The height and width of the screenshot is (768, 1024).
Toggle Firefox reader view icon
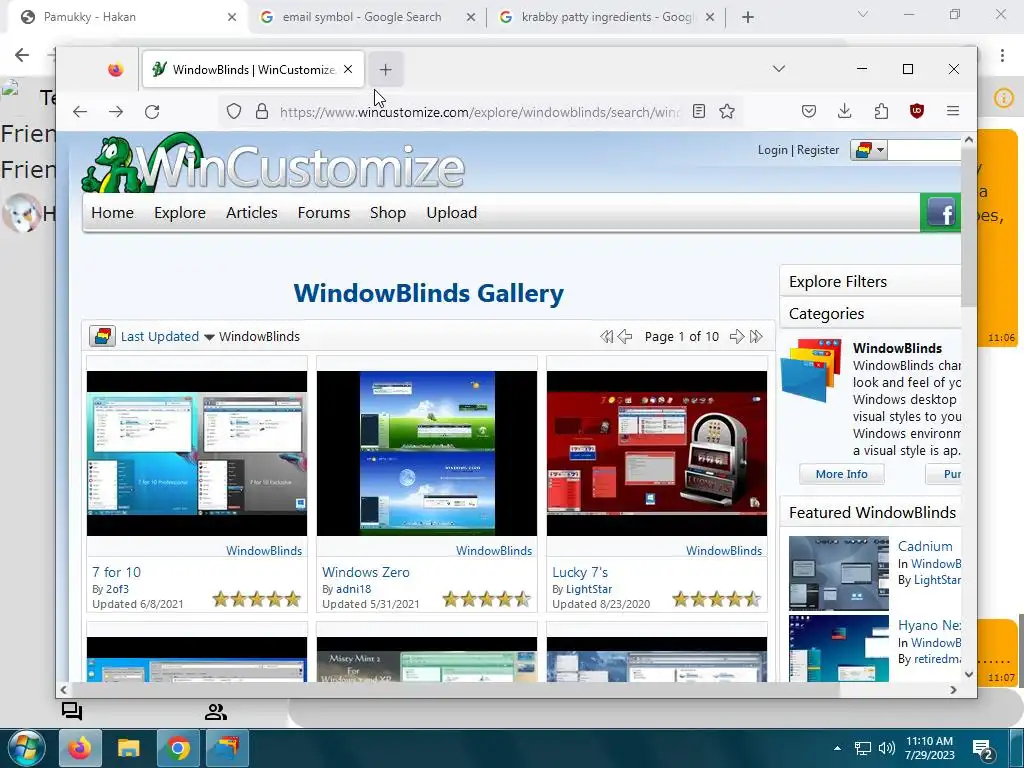pyautogui.click(x=699, y=112)
